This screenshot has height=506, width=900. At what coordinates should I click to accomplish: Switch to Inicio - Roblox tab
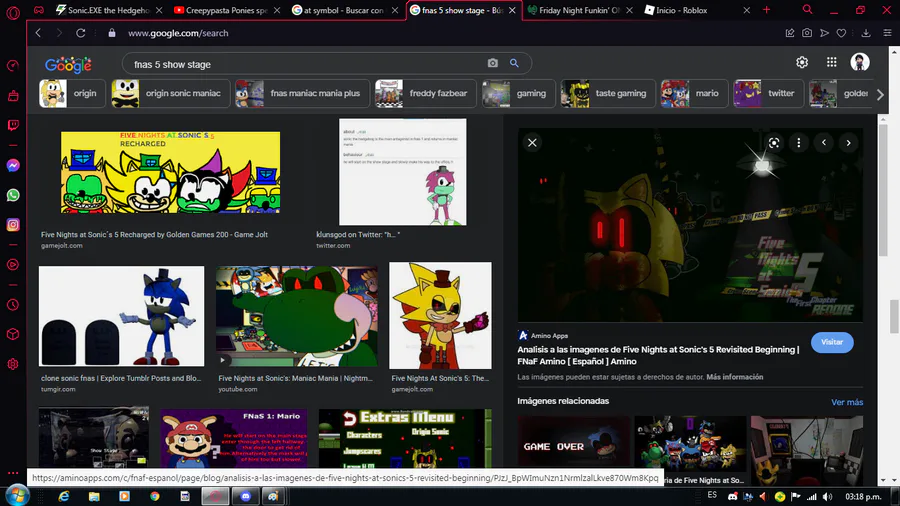click(697, 10)
